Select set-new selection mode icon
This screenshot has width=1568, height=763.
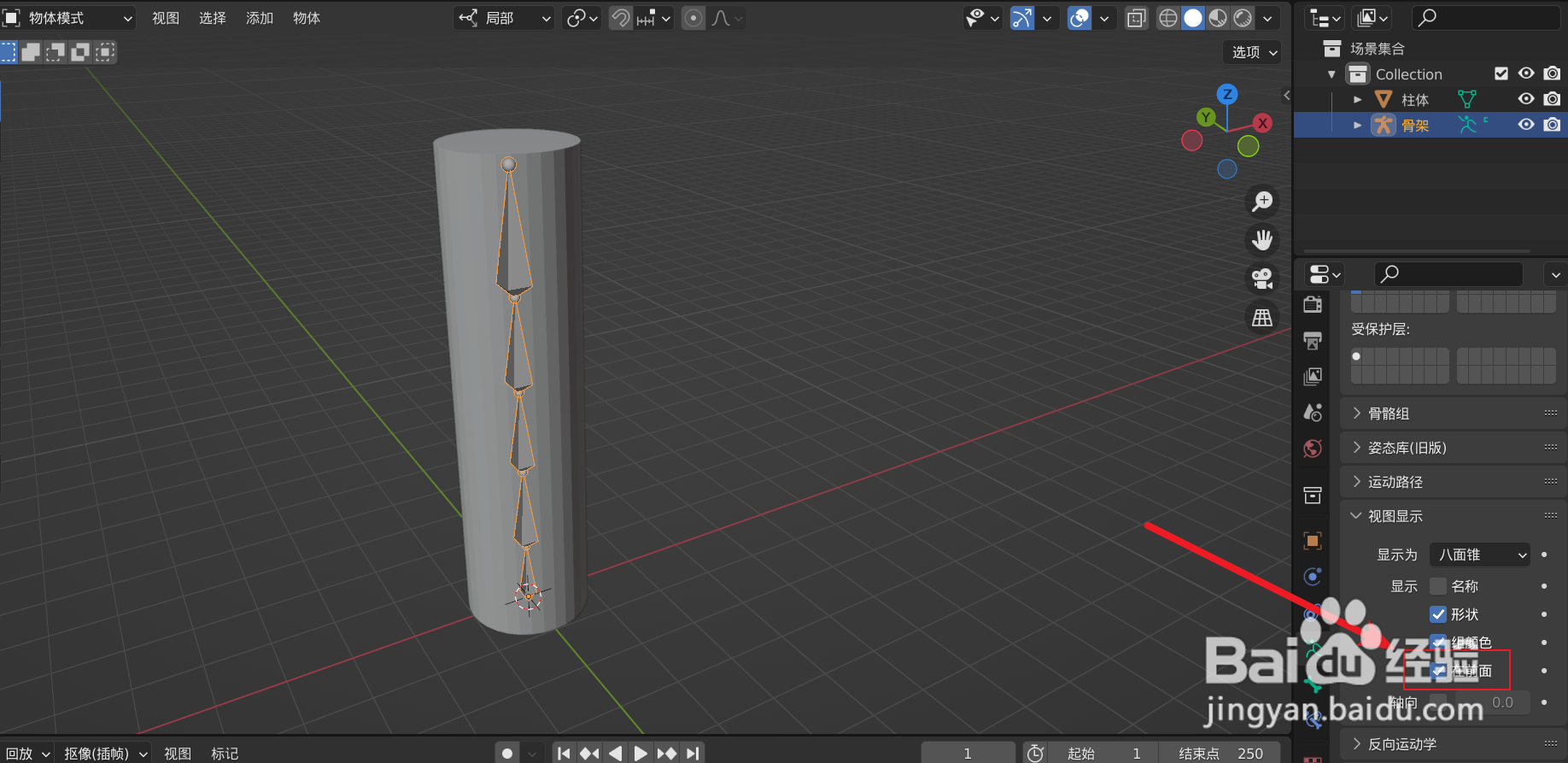point(8,52)
